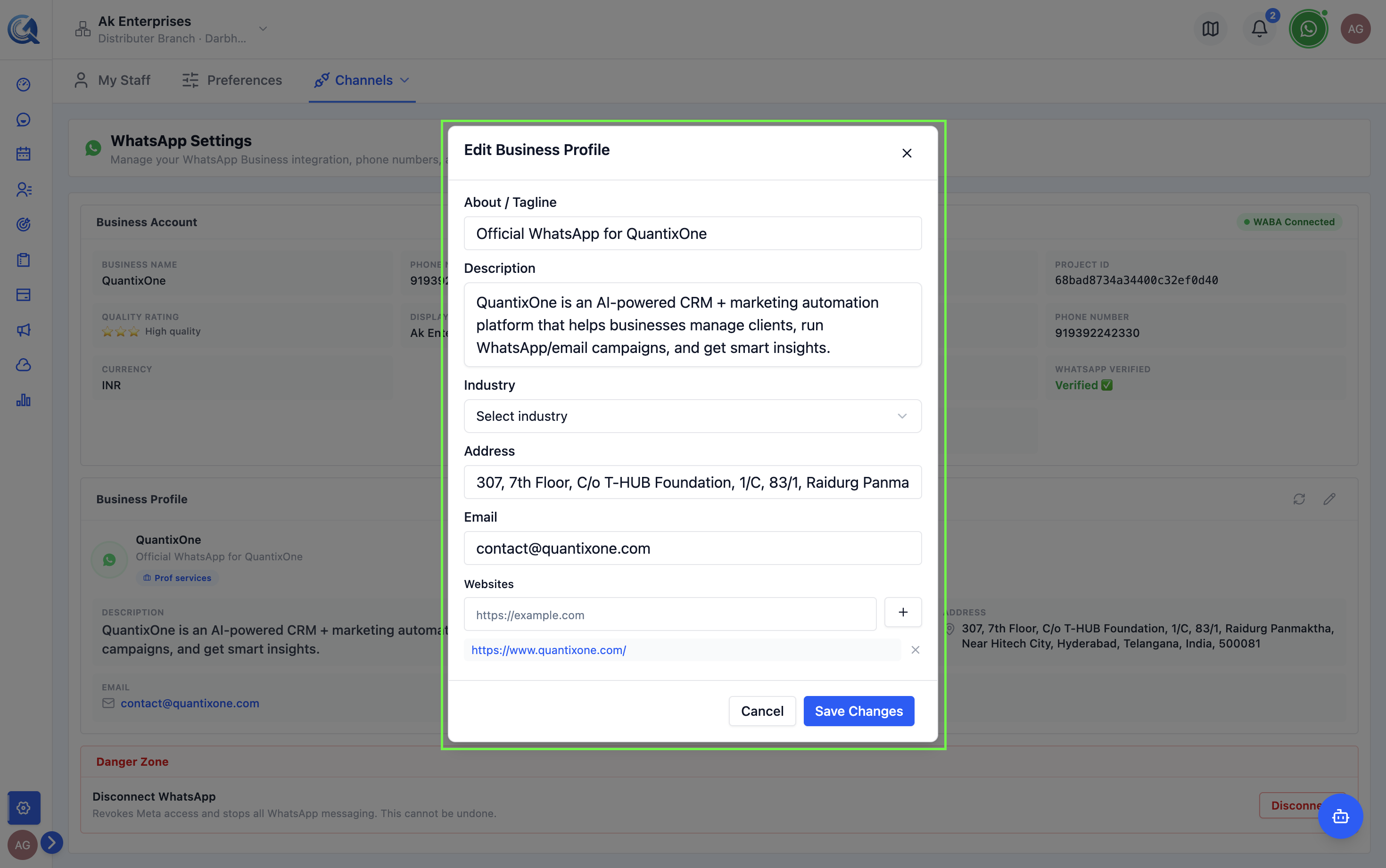Screen dimensions: 1386x868
Task: Click the pencil edit icon in Business Profile
Action: click(x=1329, y=500)
